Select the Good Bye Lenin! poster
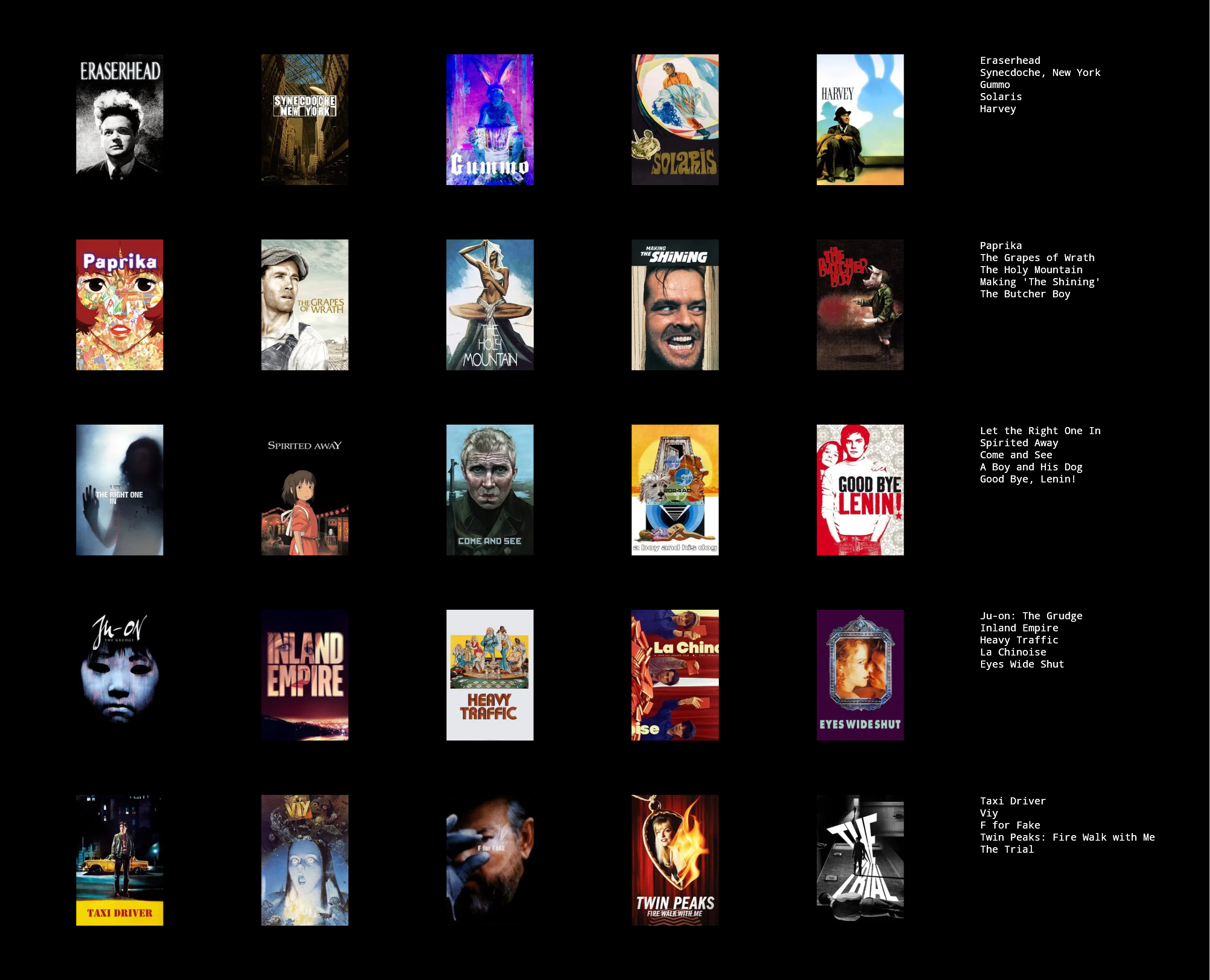Image resolution: width=1210 pixels, height=980 pixels. click(860, 490)
